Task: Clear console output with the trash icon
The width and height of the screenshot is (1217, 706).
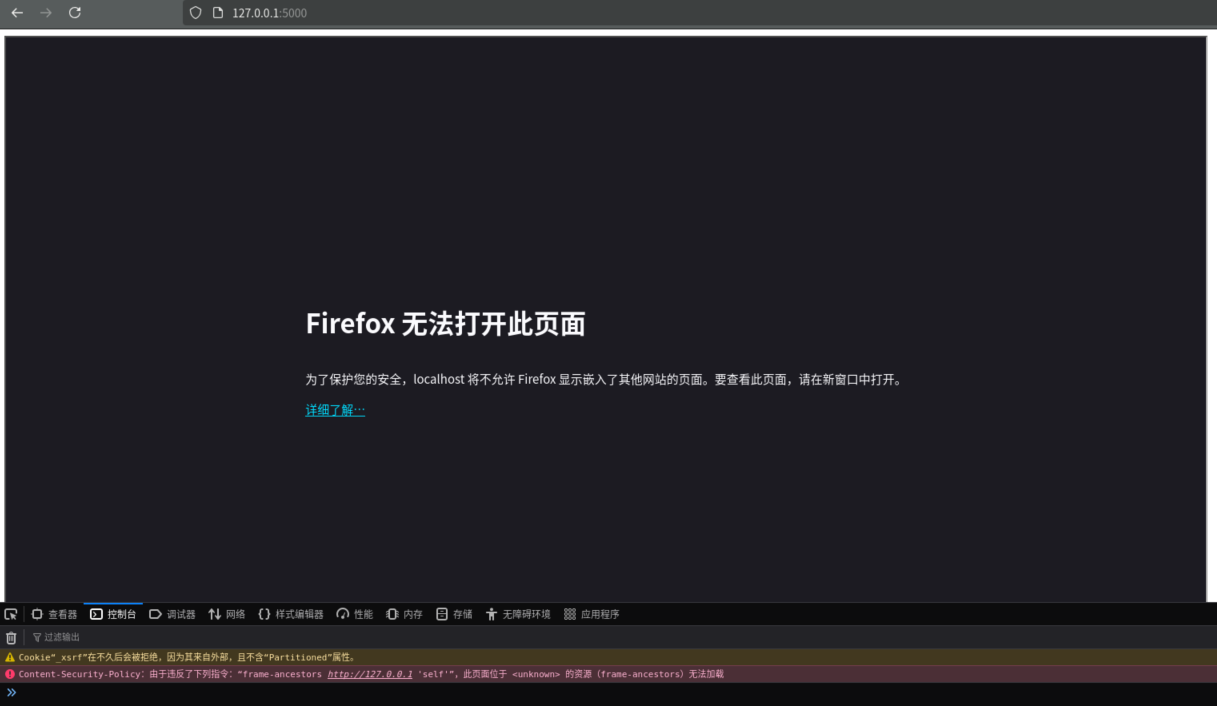Action: point(11,637)
